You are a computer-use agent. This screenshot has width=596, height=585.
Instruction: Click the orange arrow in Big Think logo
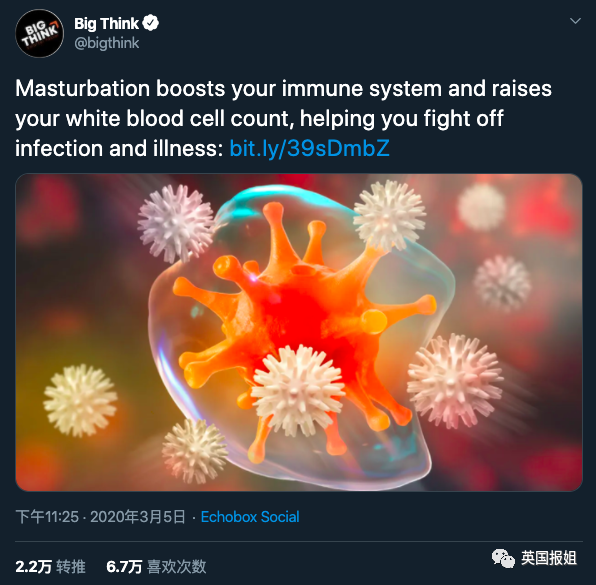coord(52,26)
